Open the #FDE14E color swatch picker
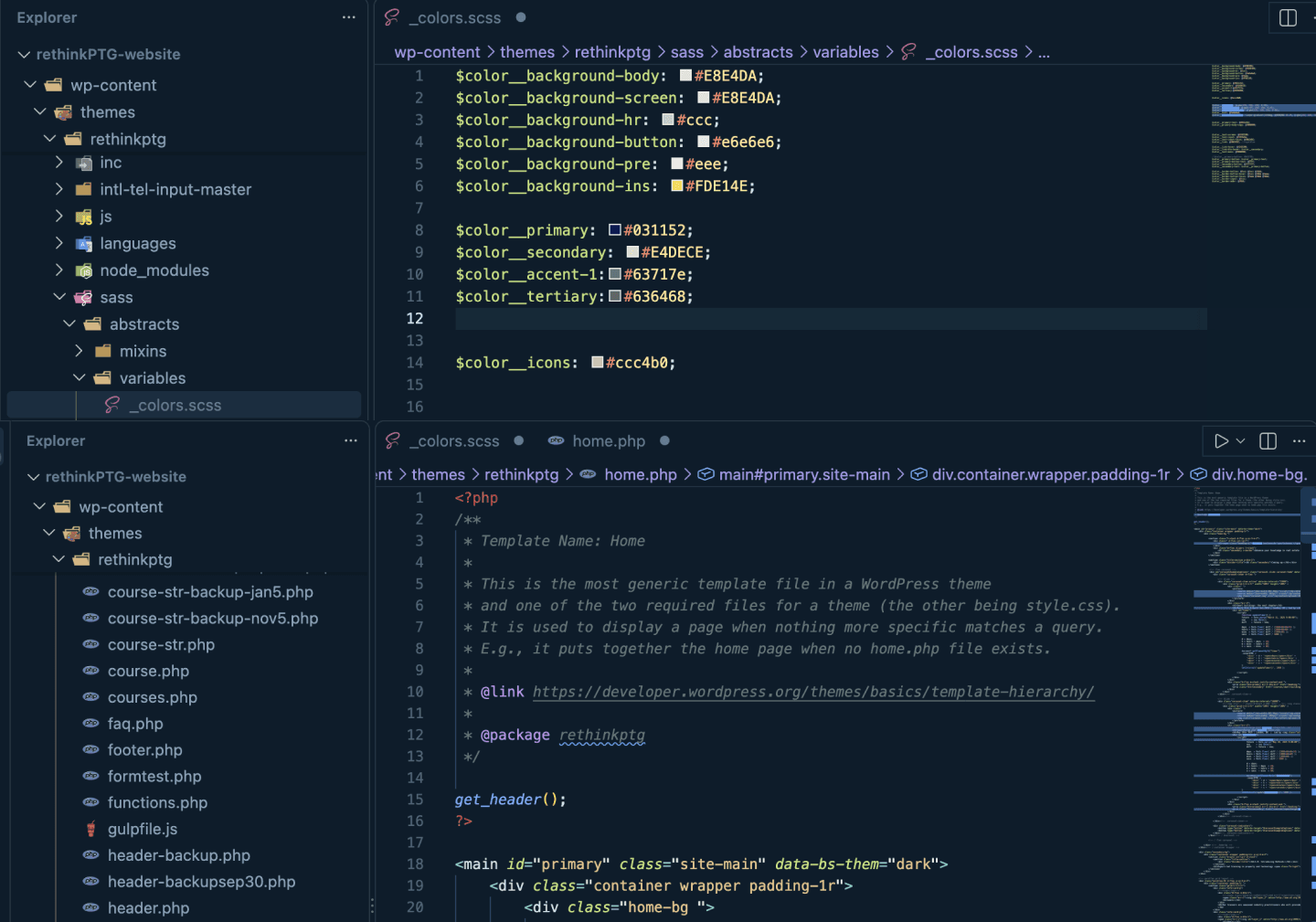 click(x=677, y=185)
